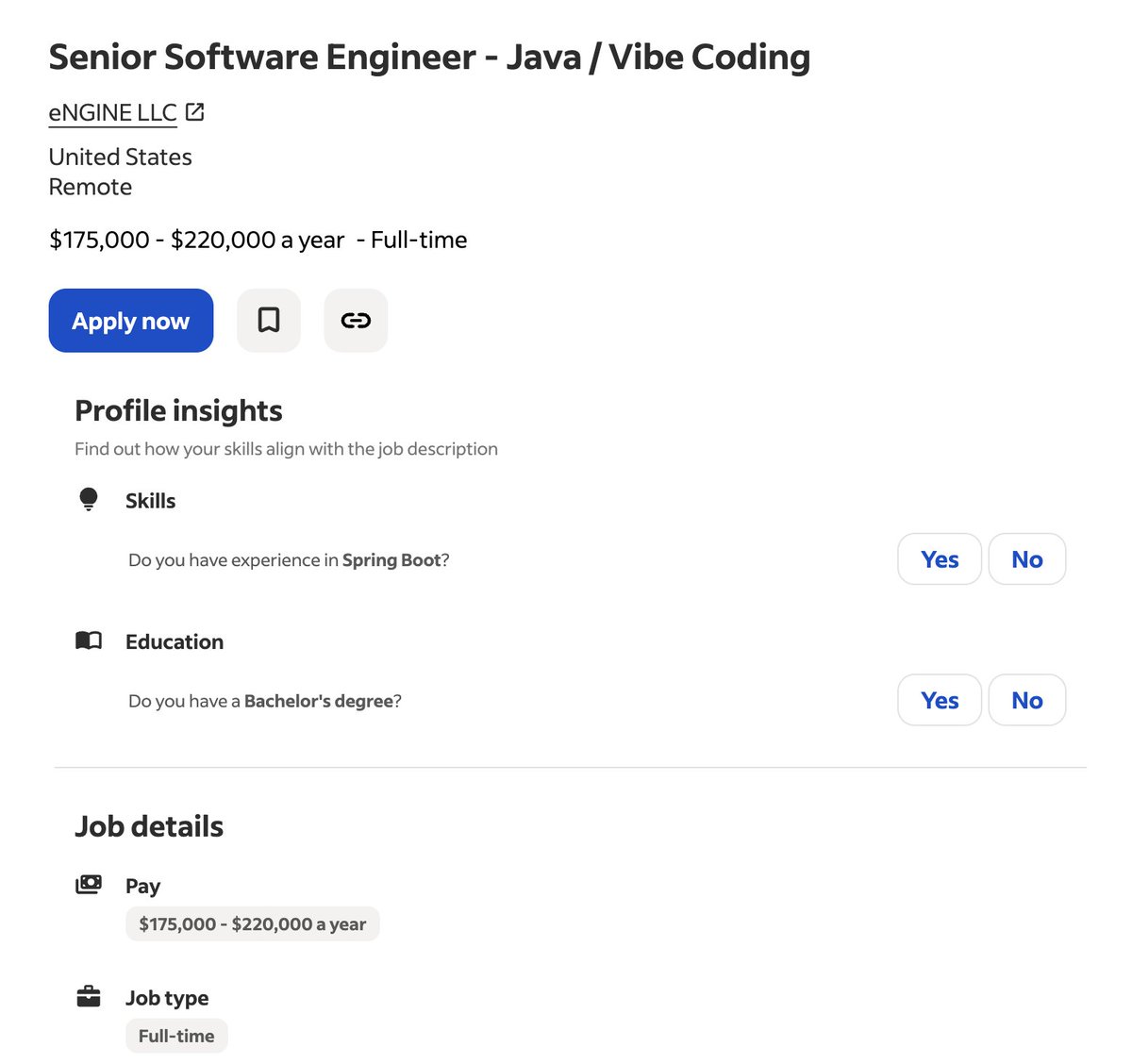Viewport: 1132px width, 1064px height.
Task: Click the lightbulb icon next to Skills
Action: point(89,500)
